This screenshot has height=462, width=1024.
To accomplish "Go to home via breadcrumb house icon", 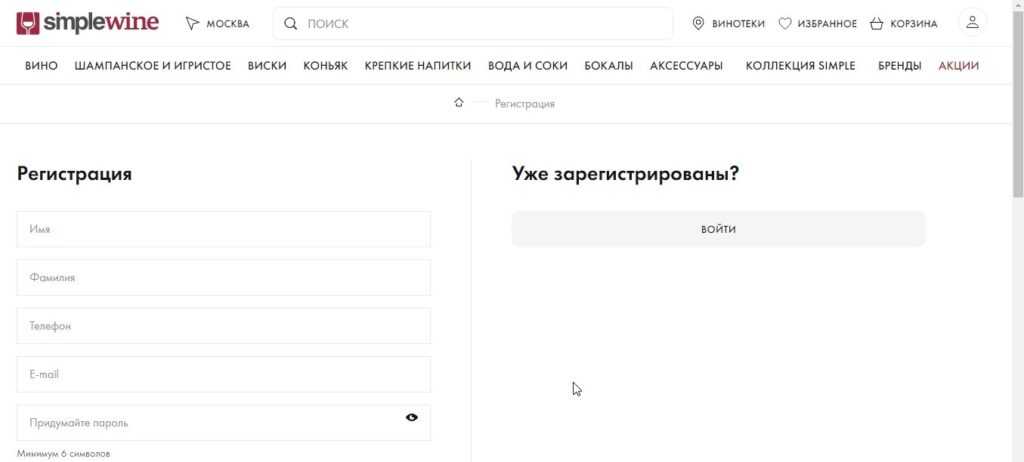I will pyautogui.click(x=459, y=103).
